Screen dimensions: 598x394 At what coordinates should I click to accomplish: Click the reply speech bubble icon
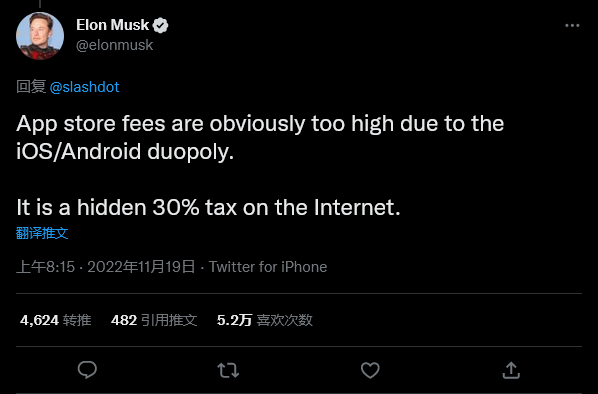(x=87, y=370)
